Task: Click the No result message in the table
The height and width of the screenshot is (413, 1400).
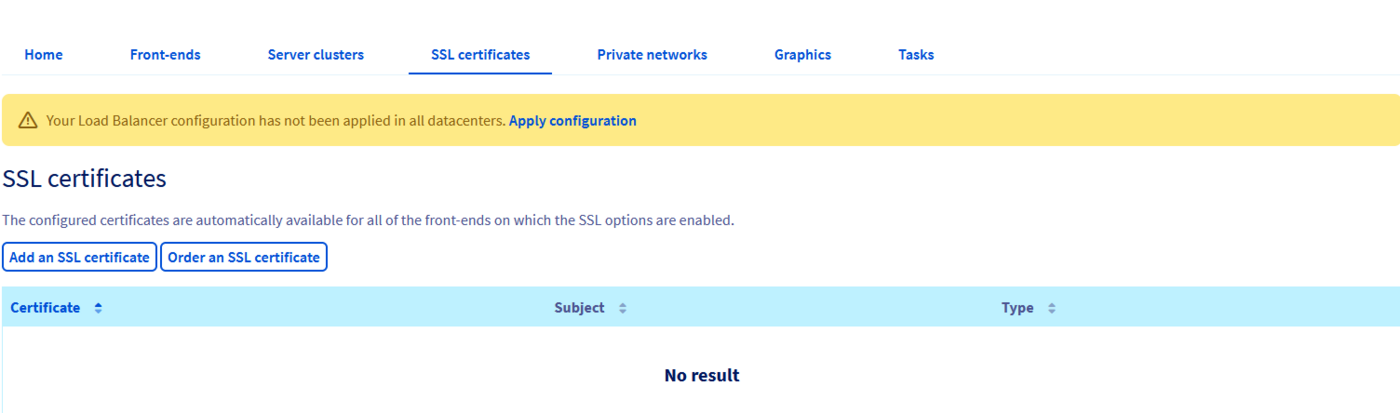Action: click(701, 376)
